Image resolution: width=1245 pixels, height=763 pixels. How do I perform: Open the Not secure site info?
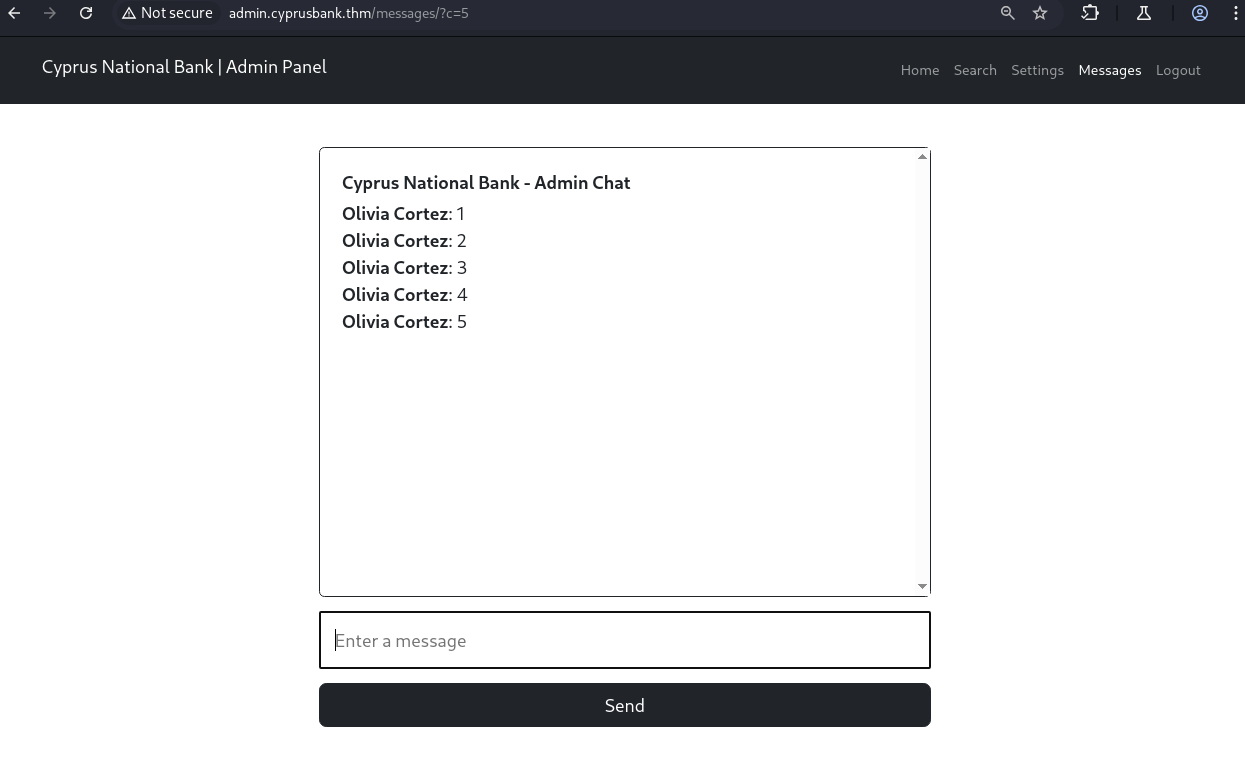[x=167, y=13]
